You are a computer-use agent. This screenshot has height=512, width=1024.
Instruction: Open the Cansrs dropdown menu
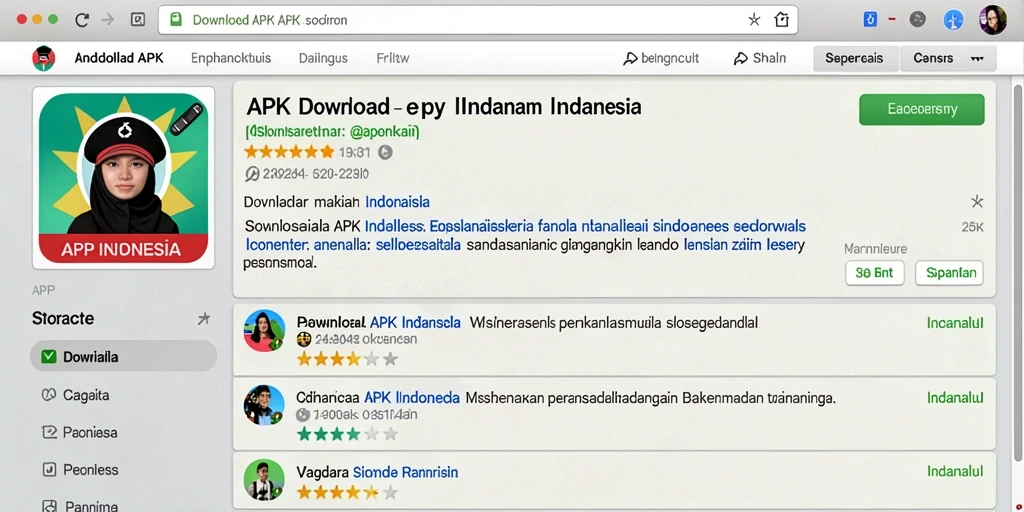click(948, 58)
